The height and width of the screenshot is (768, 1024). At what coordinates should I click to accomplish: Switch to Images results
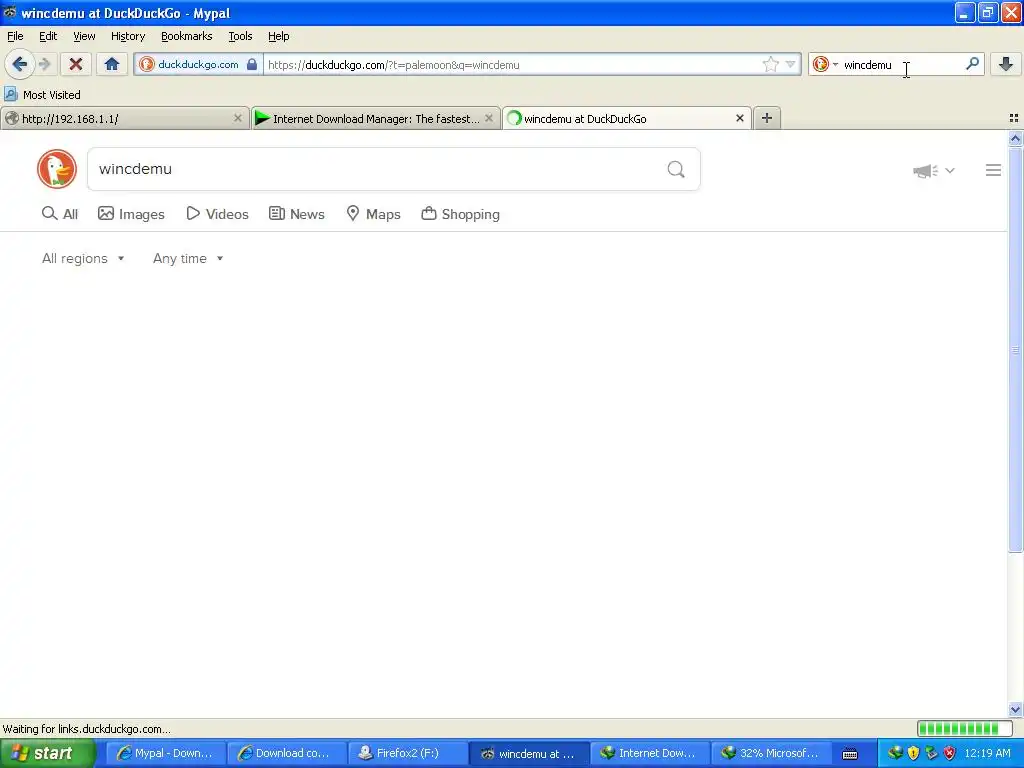[131, 214]
